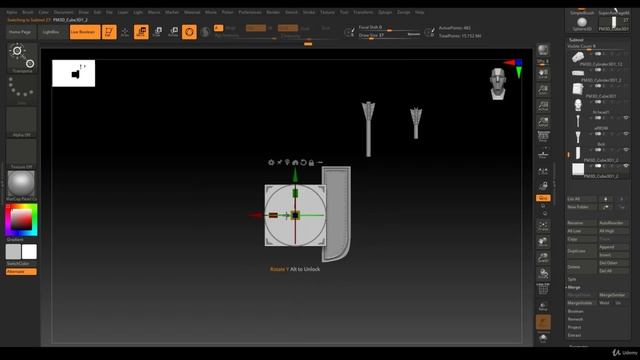Screen dimensions: 640x360
Task: Expand the Remesh section
Action: (575, 319)
